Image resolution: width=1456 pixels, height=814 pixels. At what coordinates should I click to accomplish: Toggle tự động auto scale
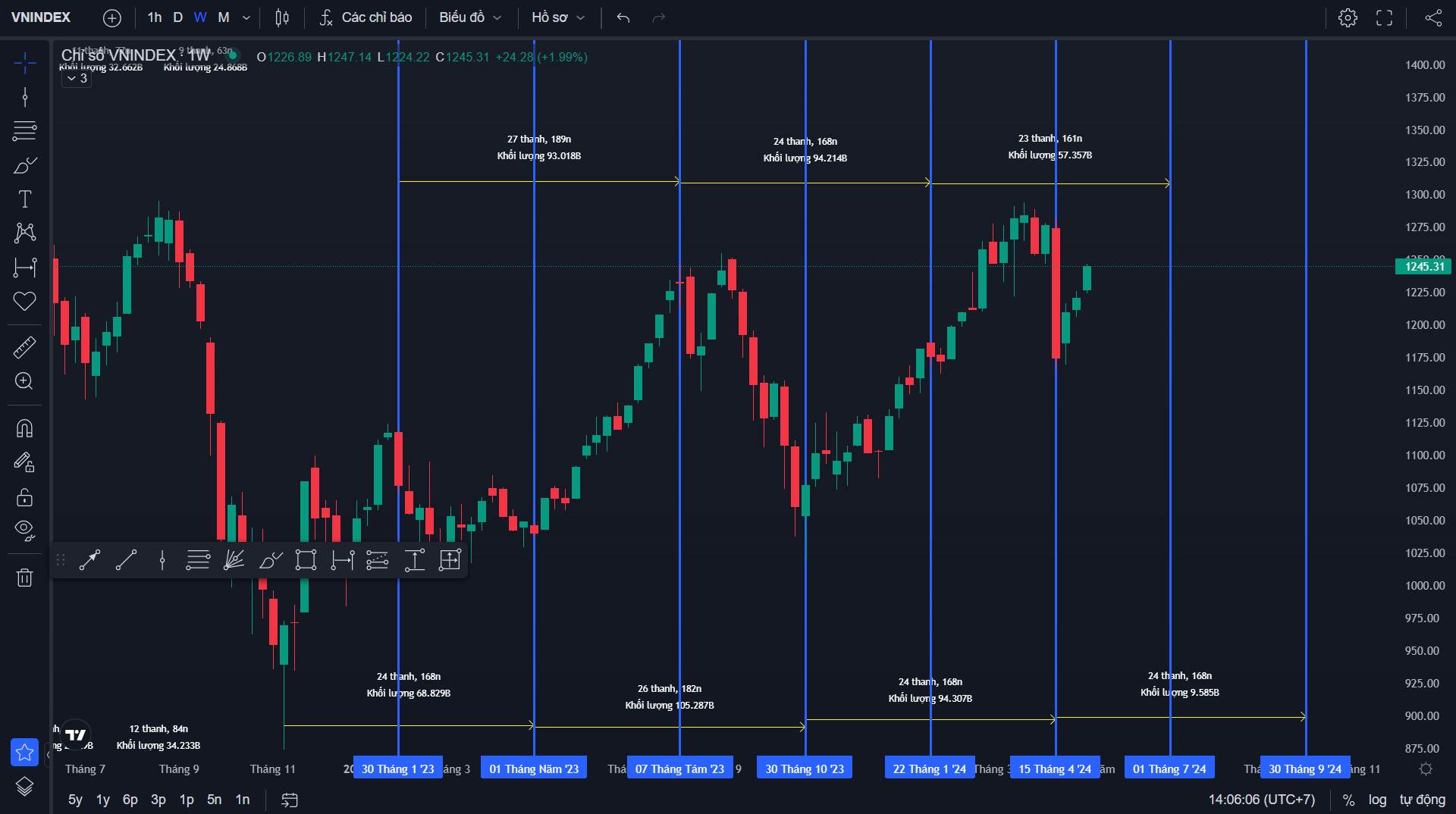(1423, 800)
